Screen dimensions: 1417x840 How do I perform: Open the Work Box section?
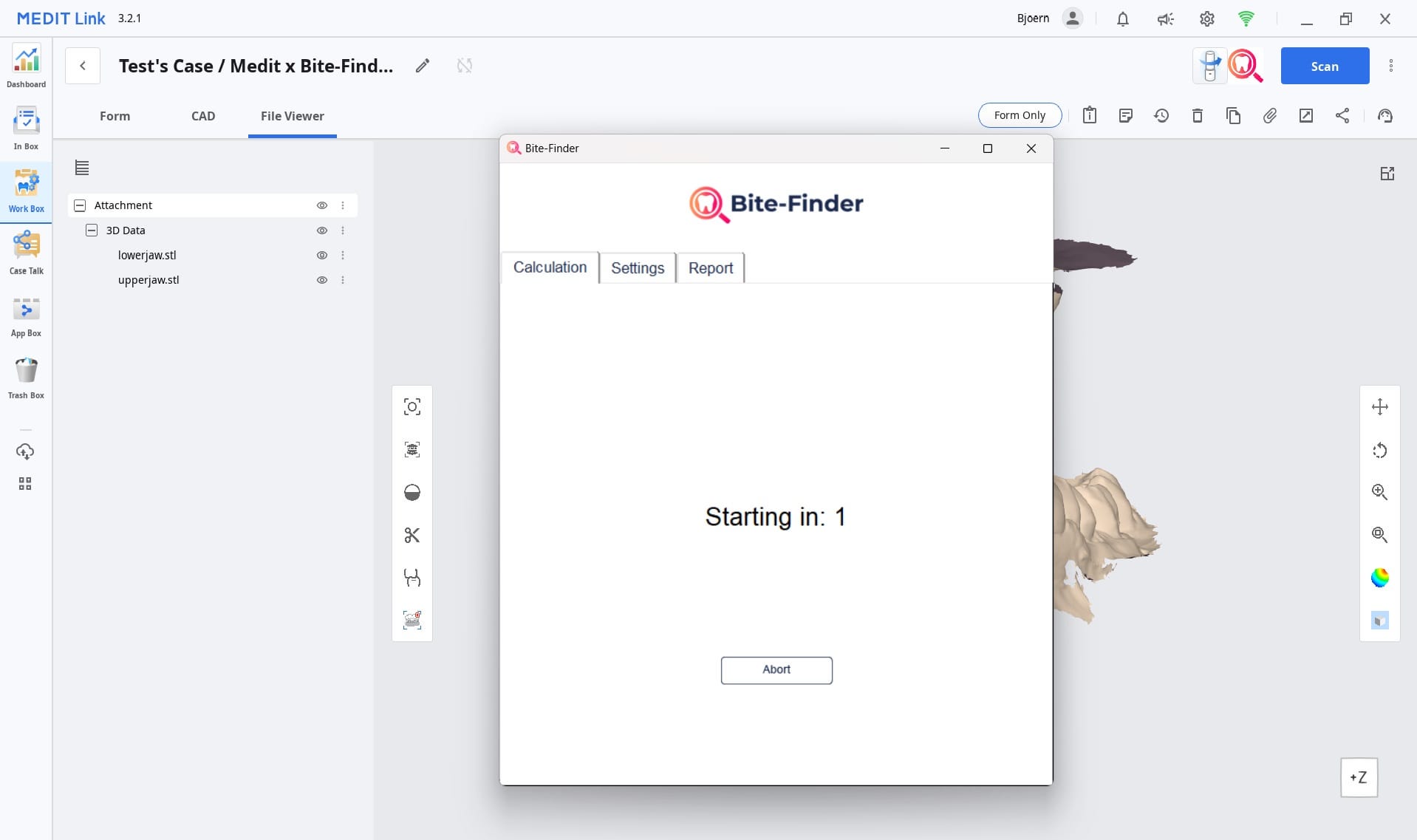(x=26, y=191)
